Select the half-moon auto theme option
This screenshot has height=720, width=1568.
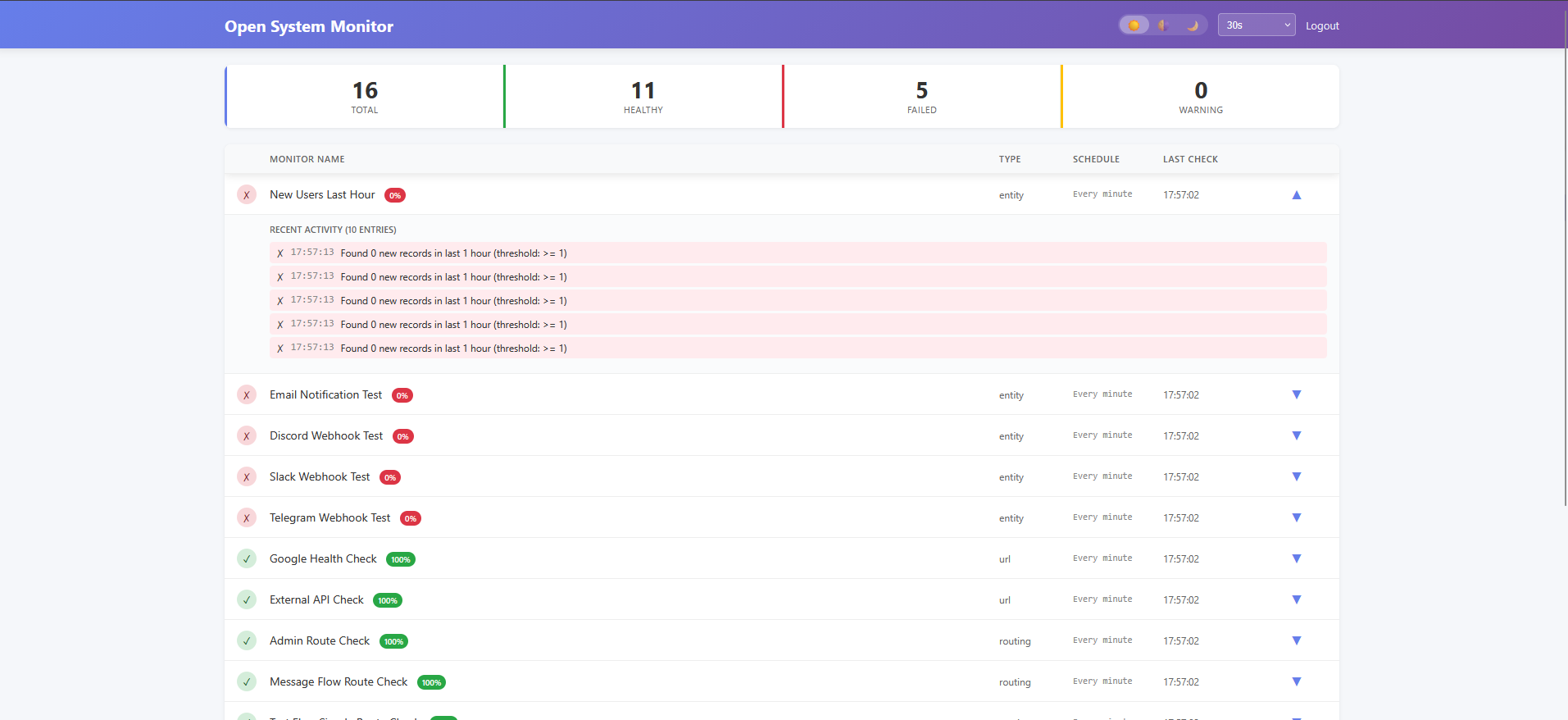point(1163,25)
